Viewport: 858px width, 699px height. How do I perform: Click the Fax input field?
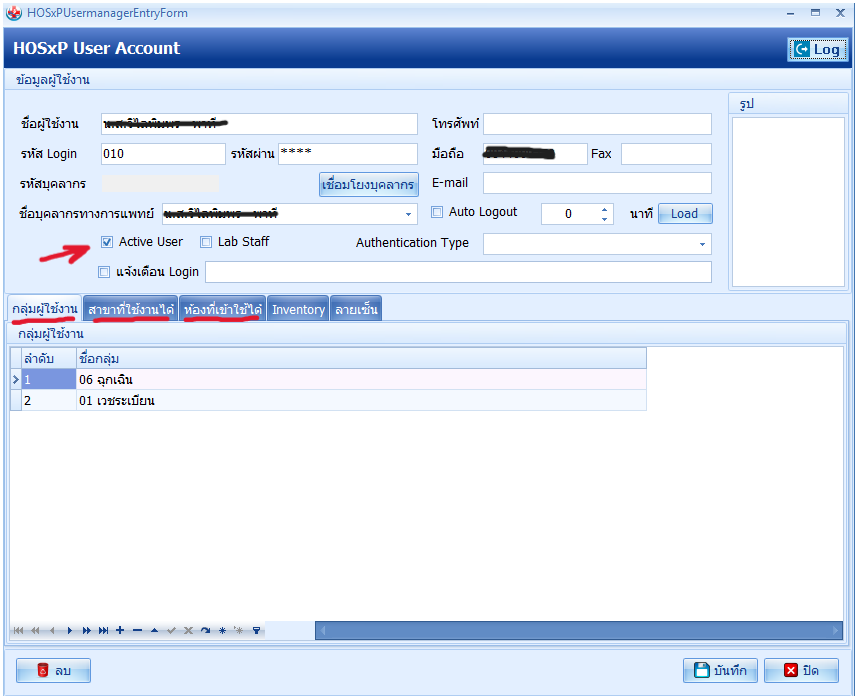(666, 154)
